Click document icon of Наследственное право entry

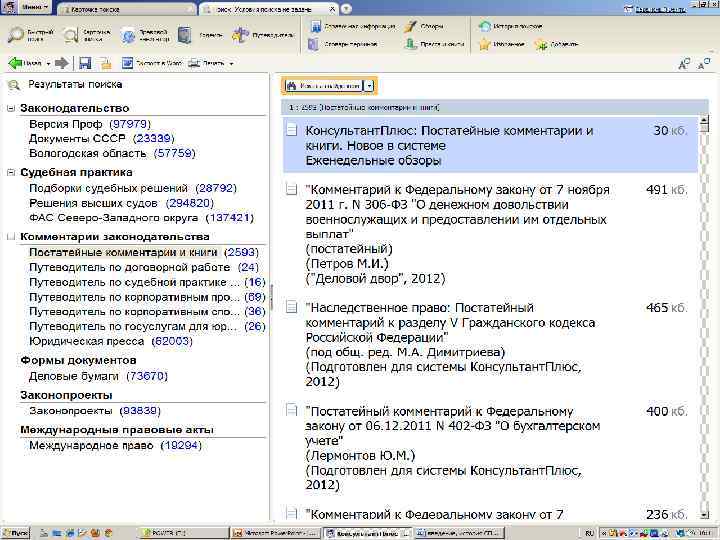291,307
